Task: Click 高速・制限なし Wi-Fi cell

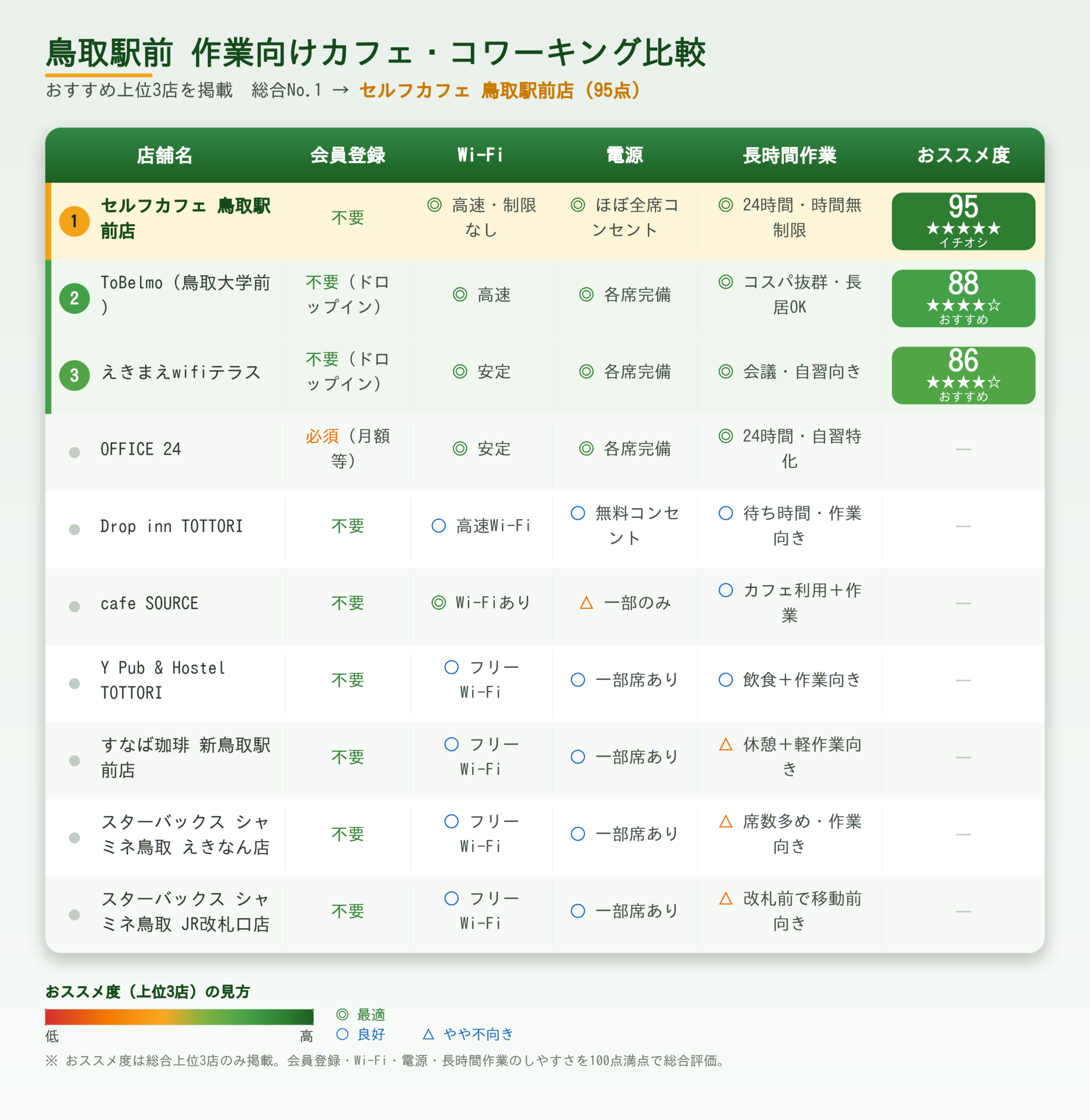Action: tap(481, 218)
